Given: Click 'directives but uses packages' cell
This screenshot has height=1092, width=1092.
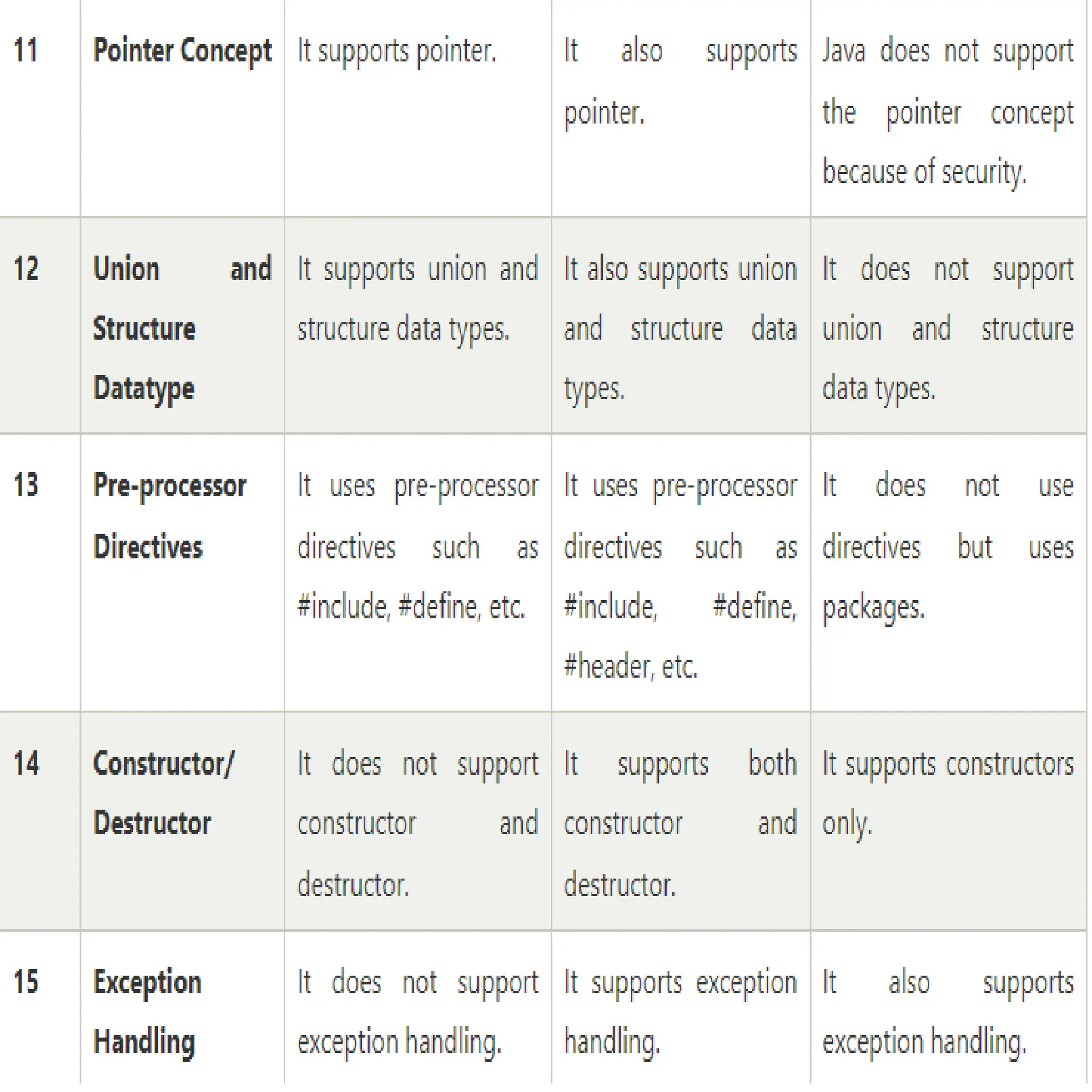Looking at the screenshot, I should point(948,572).
